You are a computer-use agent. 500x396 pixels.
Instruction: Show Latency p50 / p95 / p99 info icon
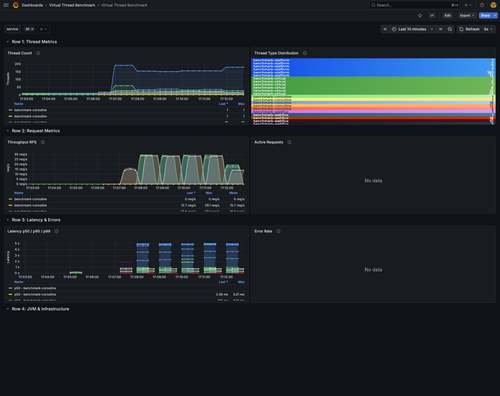point(56,231)
